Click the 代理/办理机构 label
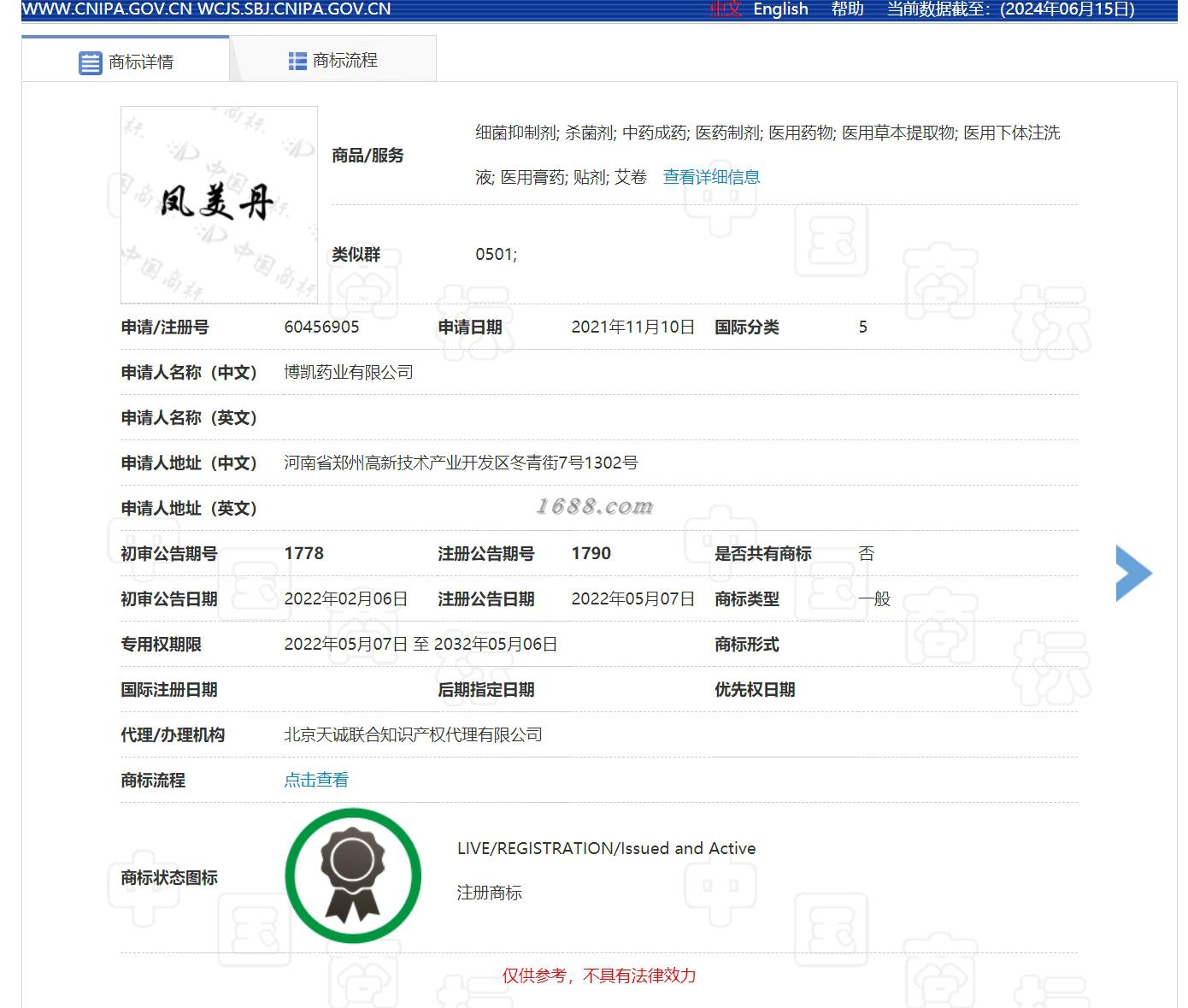1188x1008 pixels. point(173,734)
